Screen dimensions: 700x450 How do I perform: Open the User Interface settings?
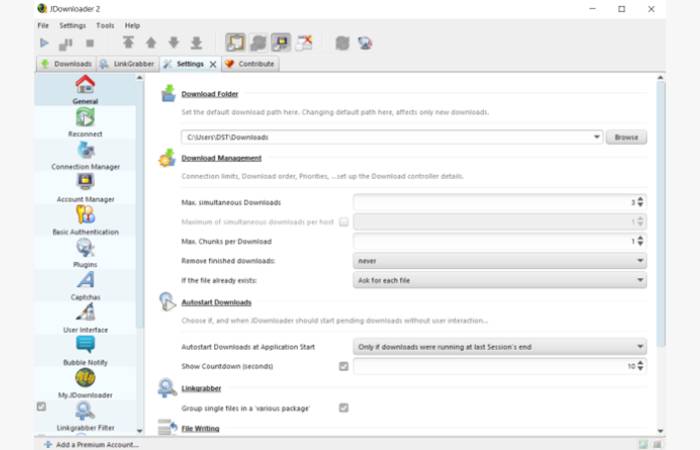point(85,318)
